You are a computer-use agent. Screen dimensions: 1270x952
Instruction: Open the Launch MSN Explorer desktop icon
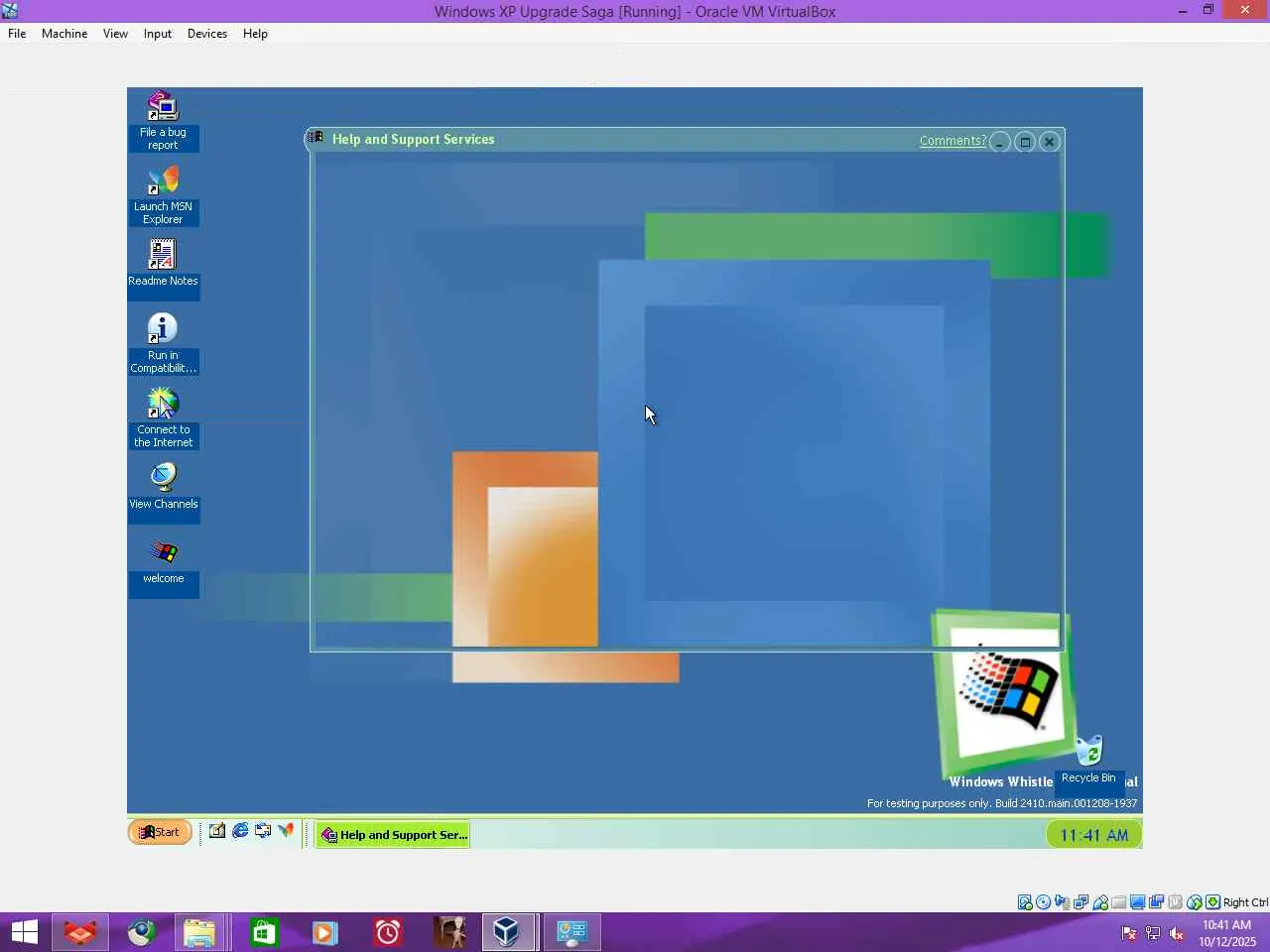[x=163, y=195]
